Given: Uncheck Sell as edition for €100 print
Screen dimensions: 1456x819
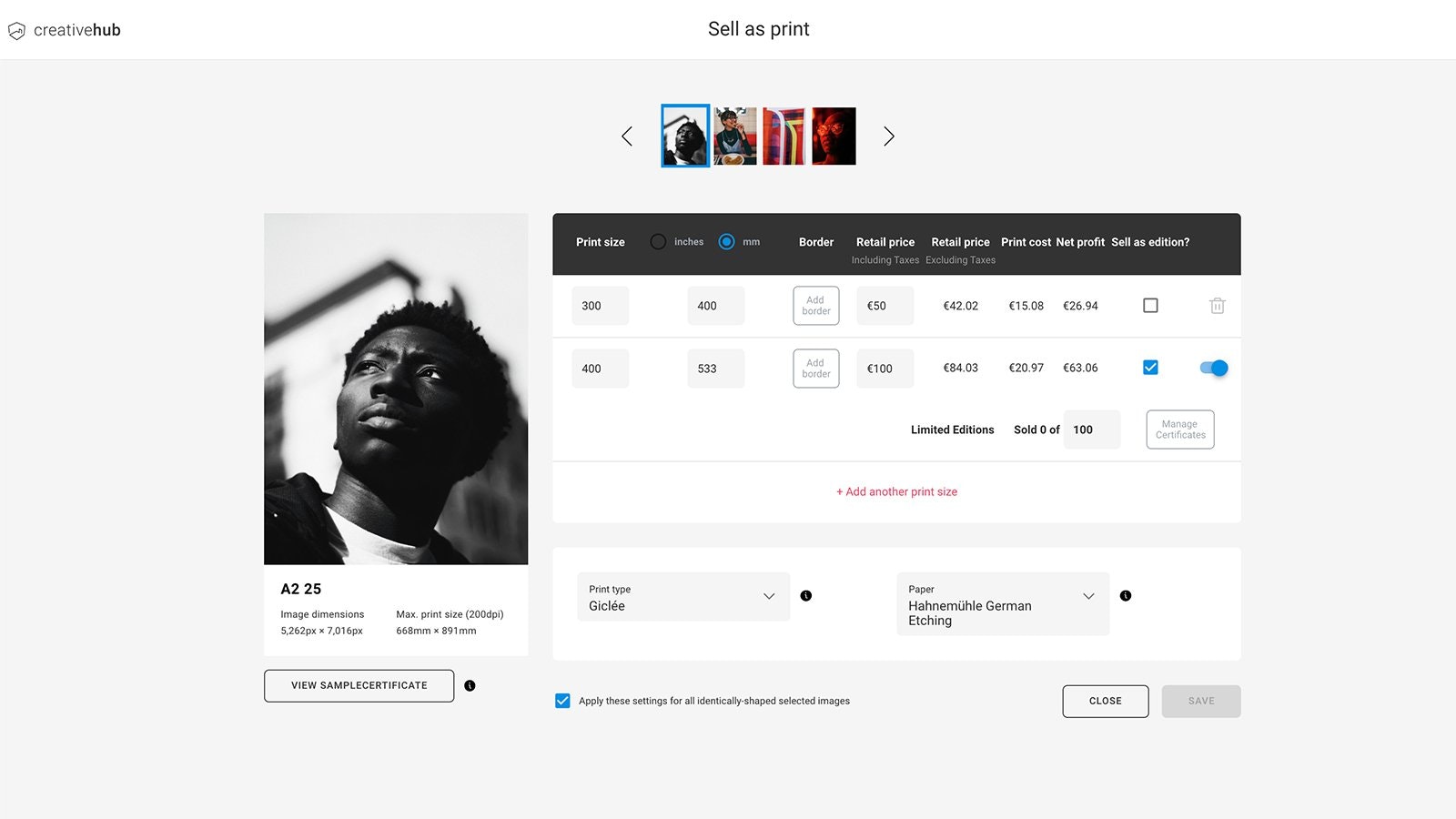Looking at the screenshot, I should pos(1150,368).
